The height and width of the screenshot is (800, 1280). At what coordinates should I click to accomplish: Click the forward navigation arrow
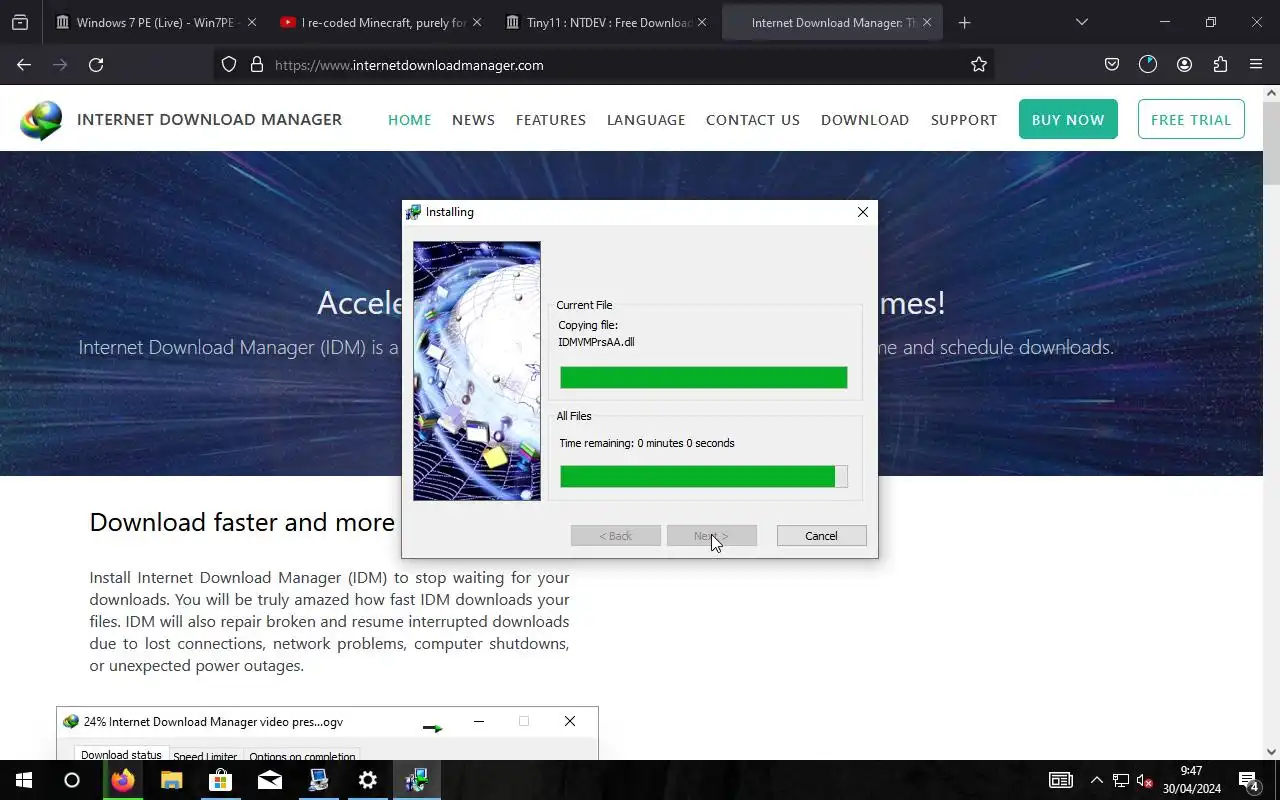coord(60,64)
